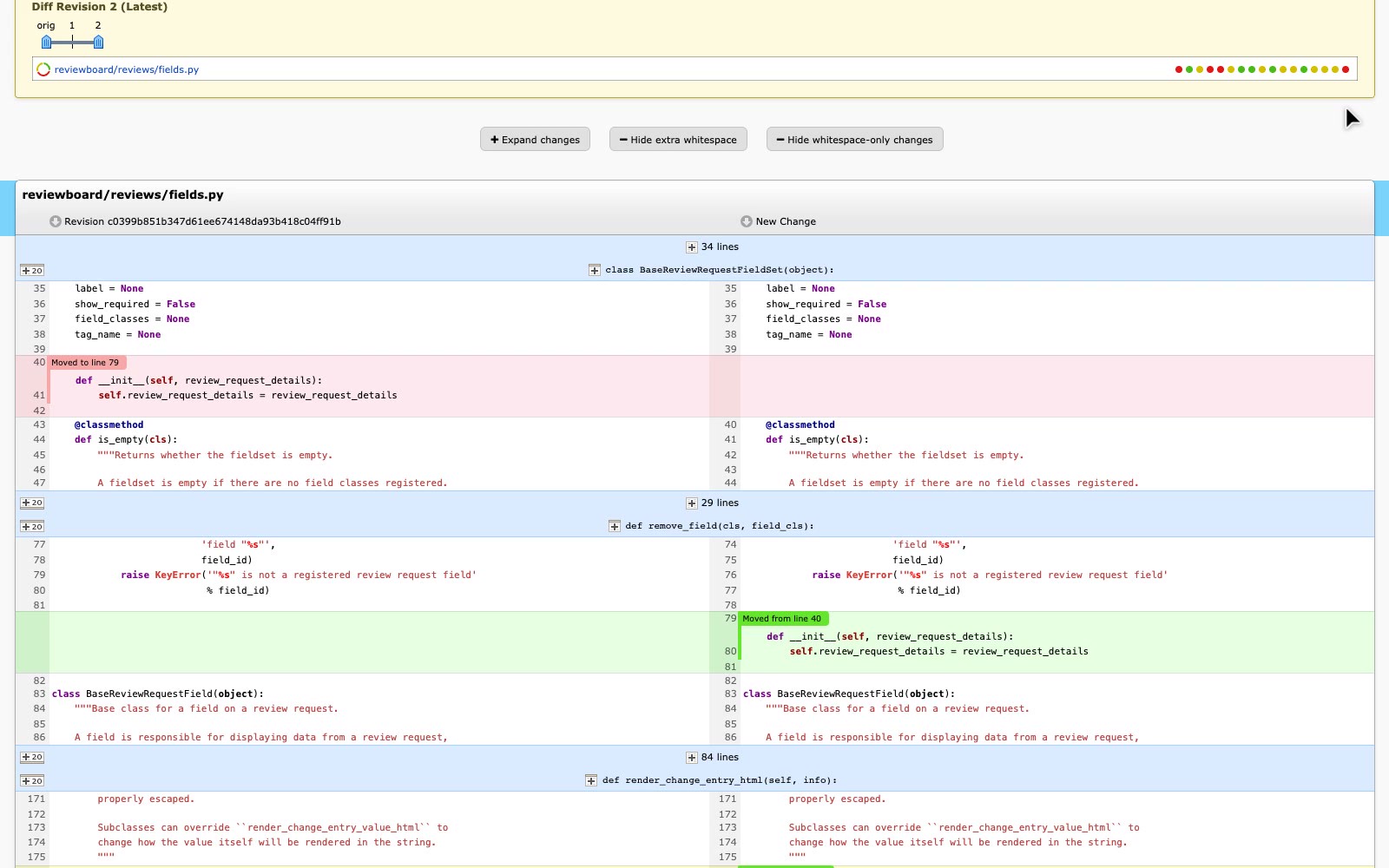Click left 'class BaseReviewRequestField(object):' line 83

click(157, 694)
